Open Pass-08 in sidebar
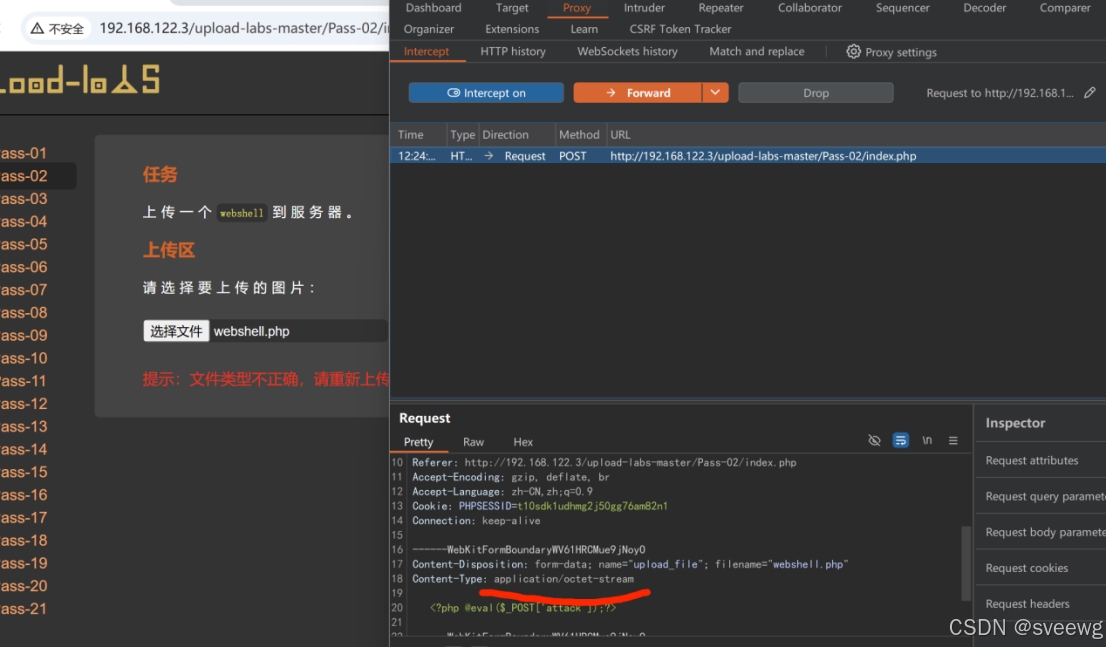The height and width of the screenshot is (648, 1107). point(23,313)
